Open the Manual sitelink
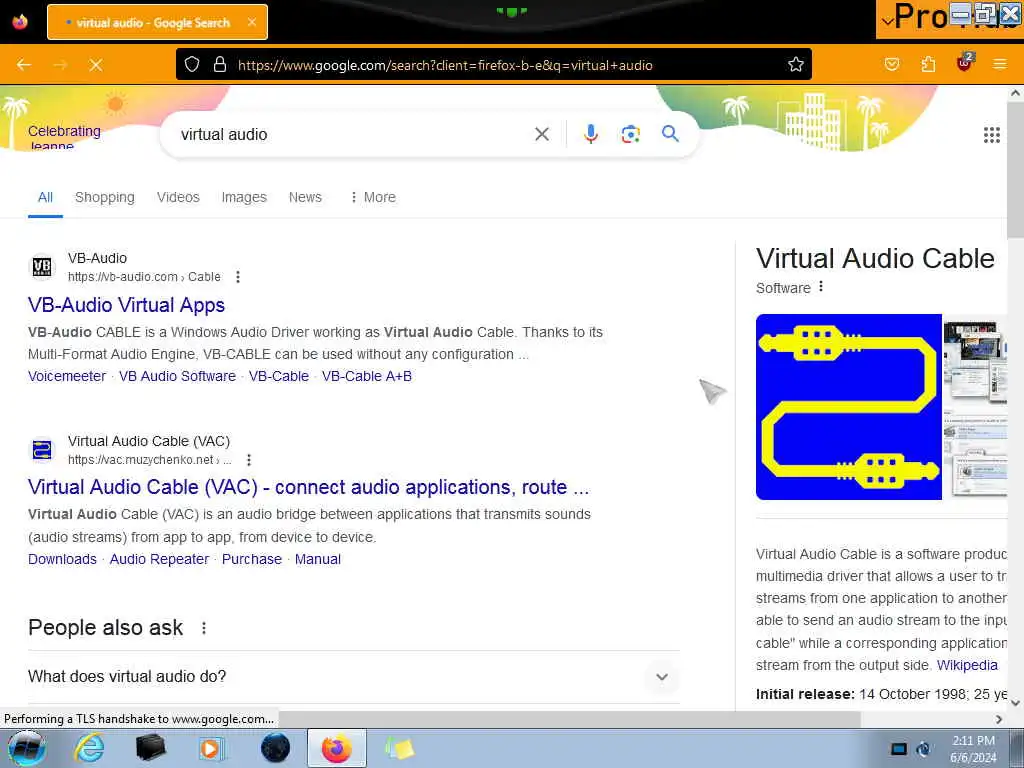 (318, 559)
